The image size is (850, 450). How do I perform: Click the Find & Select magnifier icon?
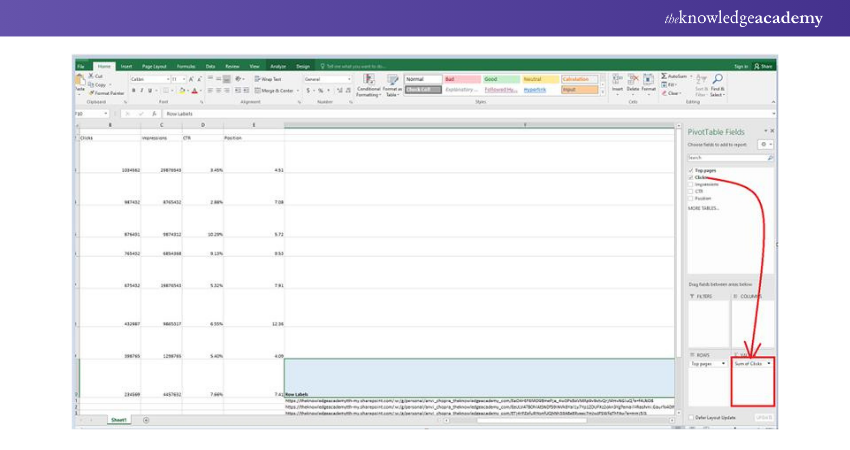717,80
